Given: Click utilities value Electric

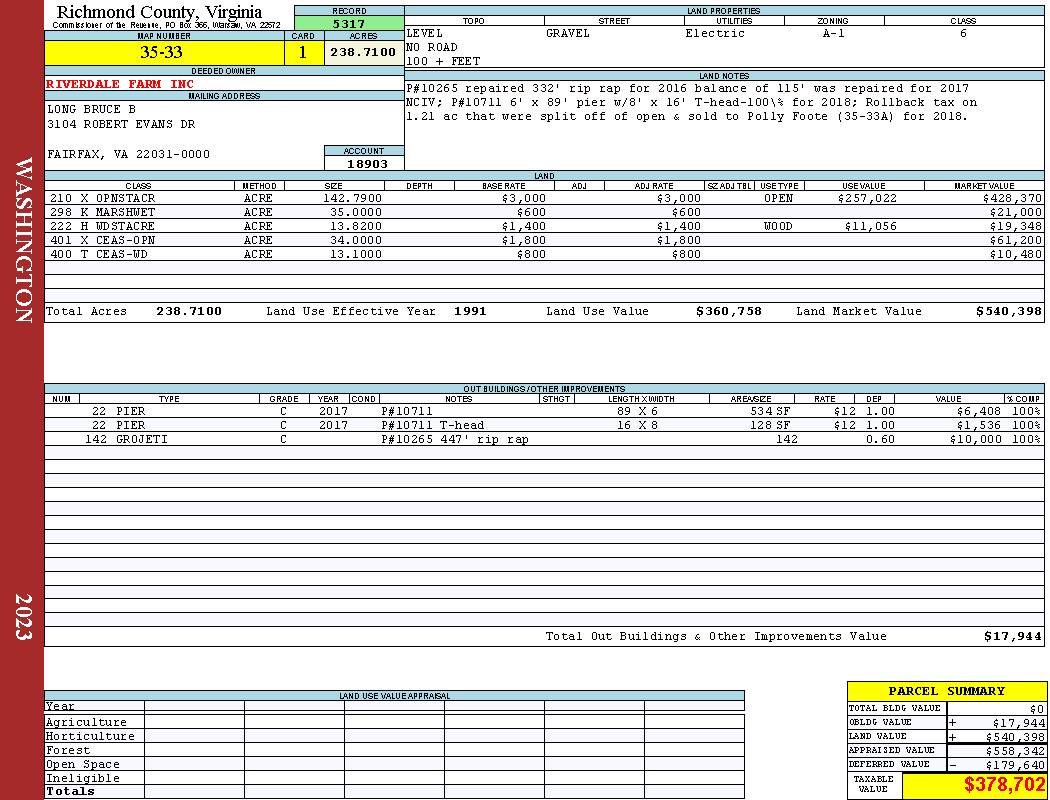Looking at the screenshot, I should (715, 33).
